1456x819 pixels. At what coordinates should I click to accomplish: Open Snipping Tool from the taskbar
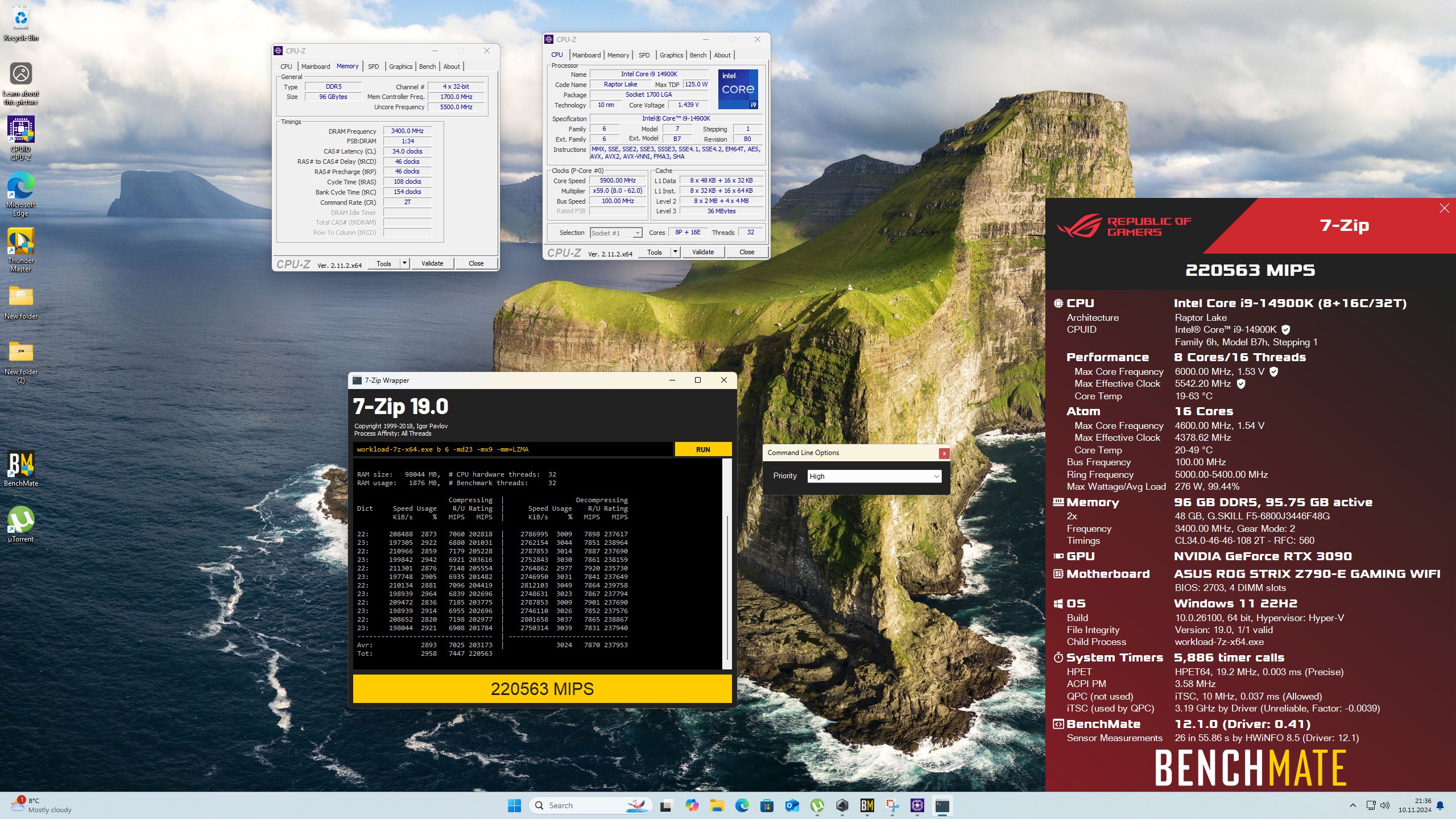point(892,805)
